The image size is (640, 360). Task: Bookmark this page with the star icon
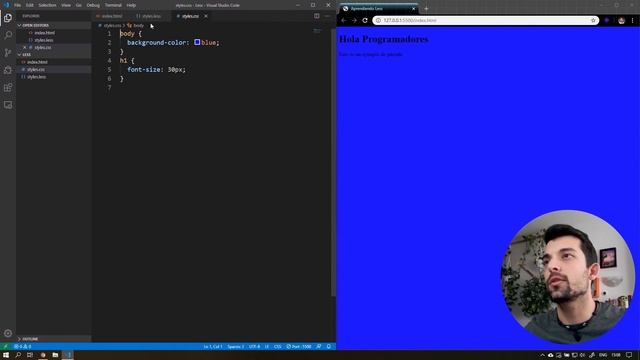[593, 20]
